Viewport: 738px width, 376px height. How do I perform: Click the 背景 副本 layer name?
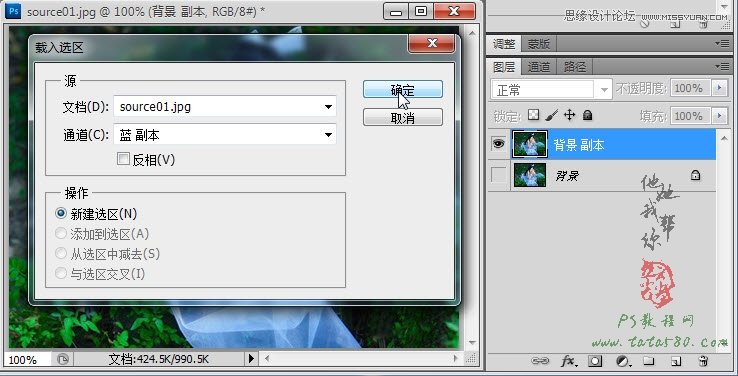point(578,145)
